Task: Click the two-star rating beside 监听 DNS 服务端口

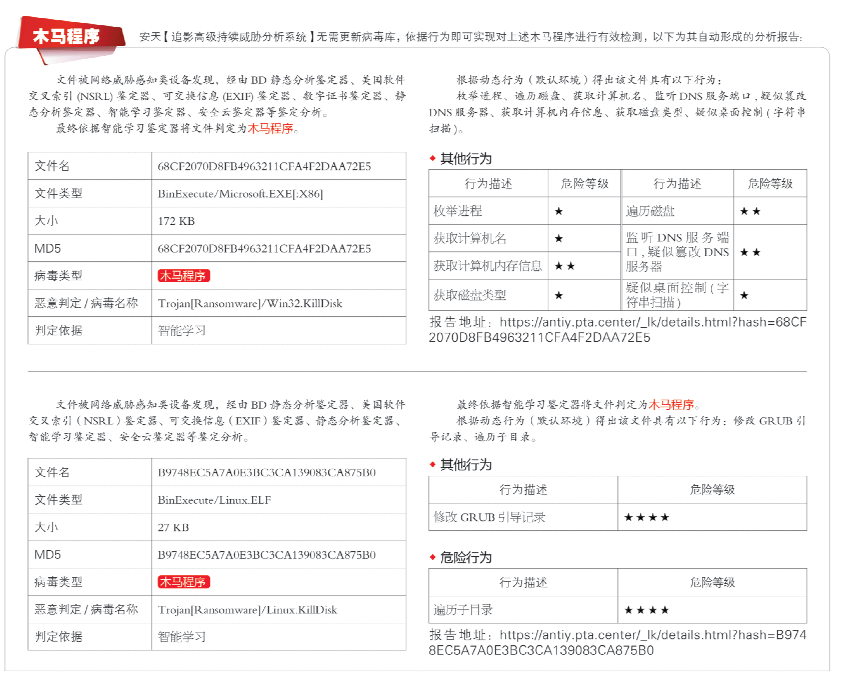Action: click(750, 252)
